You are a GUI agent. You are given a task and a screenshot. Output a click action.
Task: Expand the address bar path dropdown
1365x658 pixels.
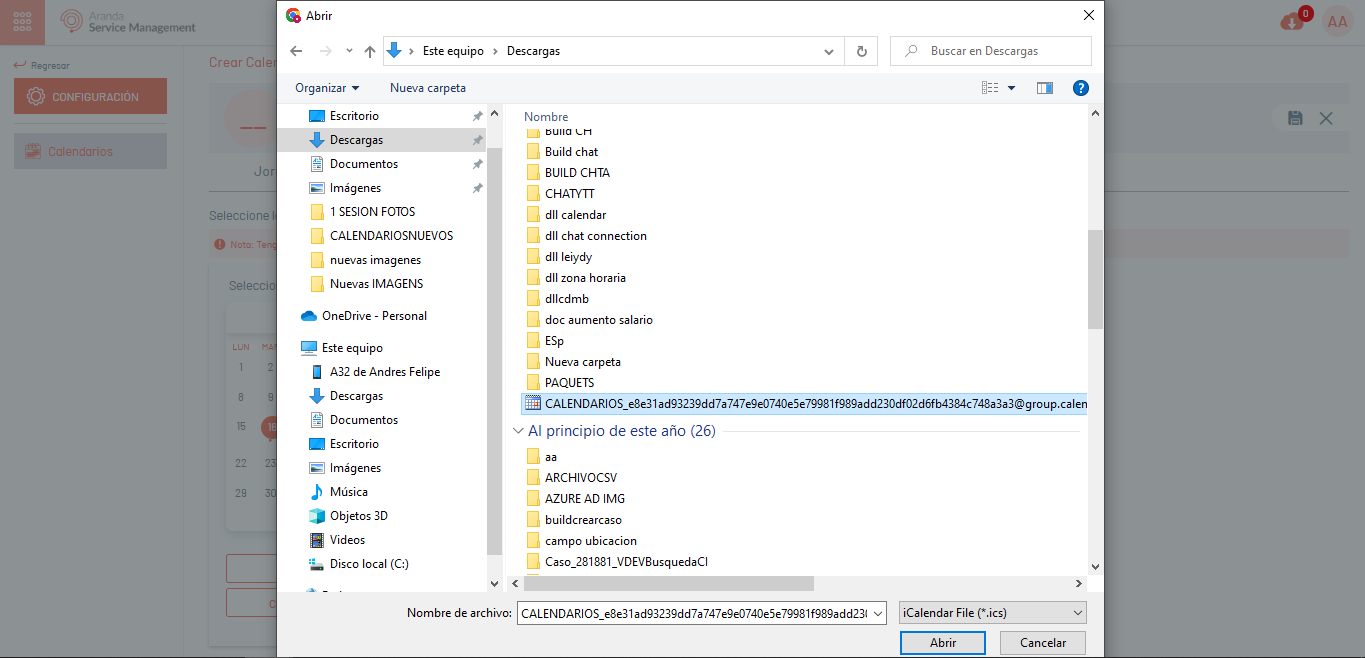point(829,51)
